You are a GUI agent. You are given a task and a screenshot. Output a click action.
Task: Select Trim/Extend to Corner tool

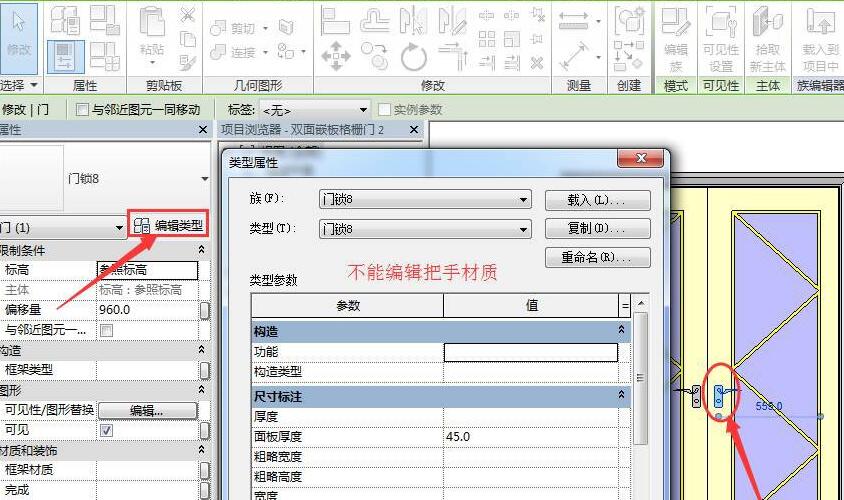click(453, 56)
